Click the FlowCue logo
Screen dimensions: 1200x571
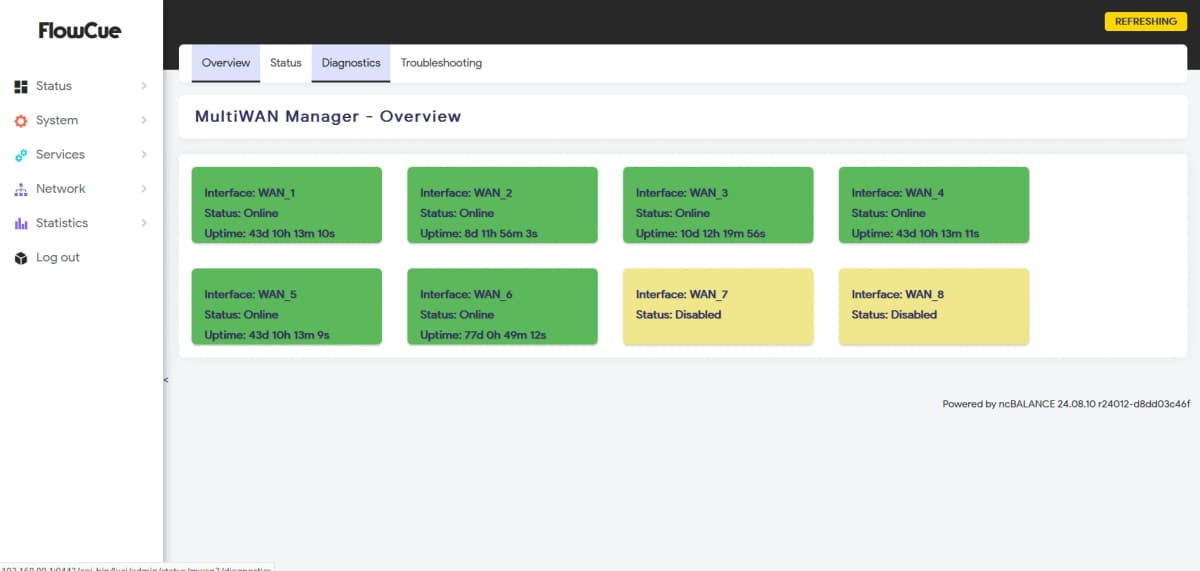tap(80, 31)
